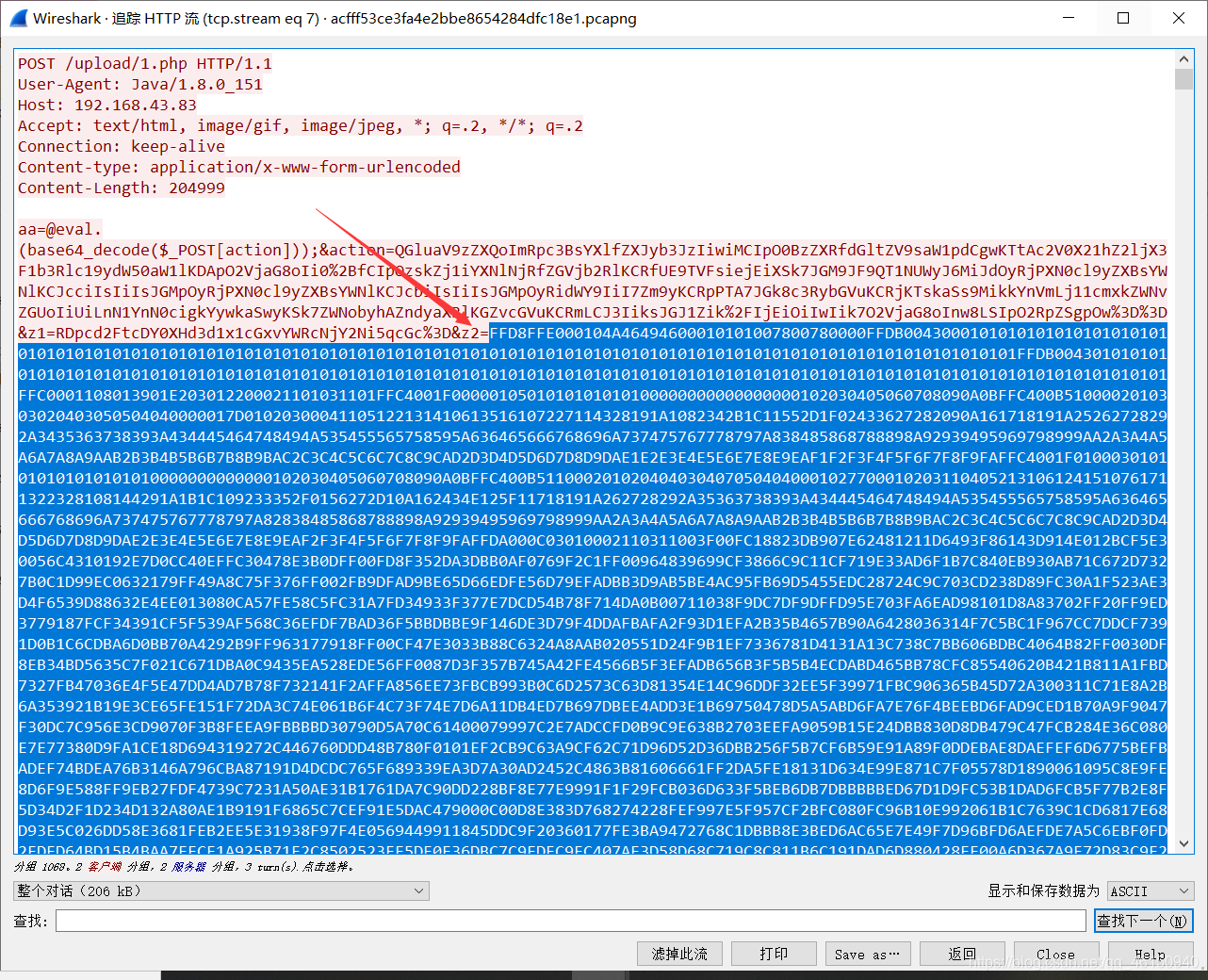
Task: Click the Accept: text/html header line
Action: click(x=301, y=125)
